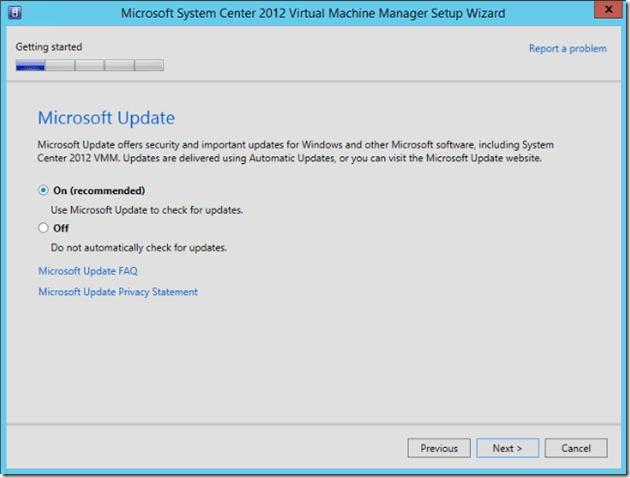
Task: Click the window title bar text
Action: (312, 13)
